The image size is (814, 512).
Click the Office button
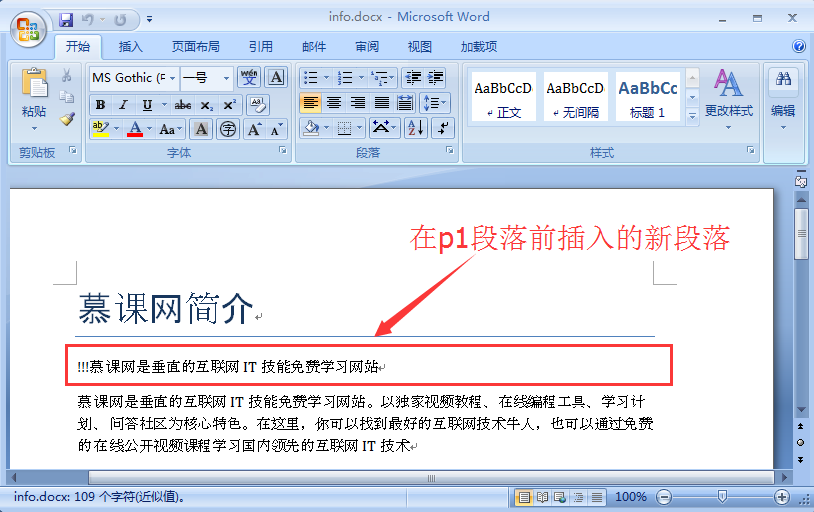(28, 29)
